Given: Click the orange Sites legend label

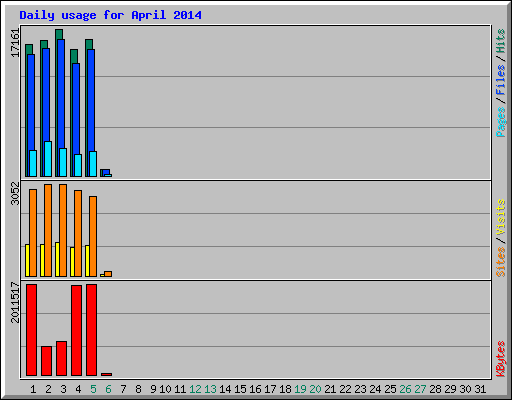Looking at the screenshot, I should coord(501,262).
